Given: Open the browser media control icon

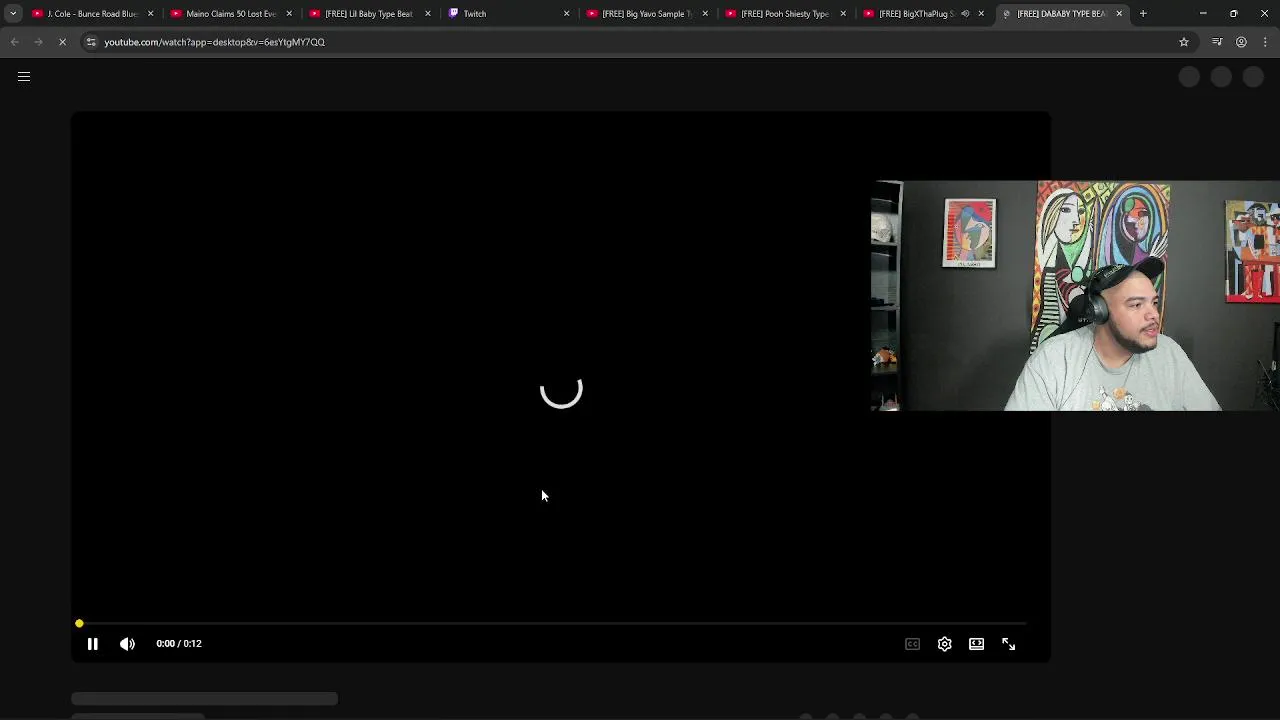Looking at the screenshot, I should click(x=1217, y=42).
